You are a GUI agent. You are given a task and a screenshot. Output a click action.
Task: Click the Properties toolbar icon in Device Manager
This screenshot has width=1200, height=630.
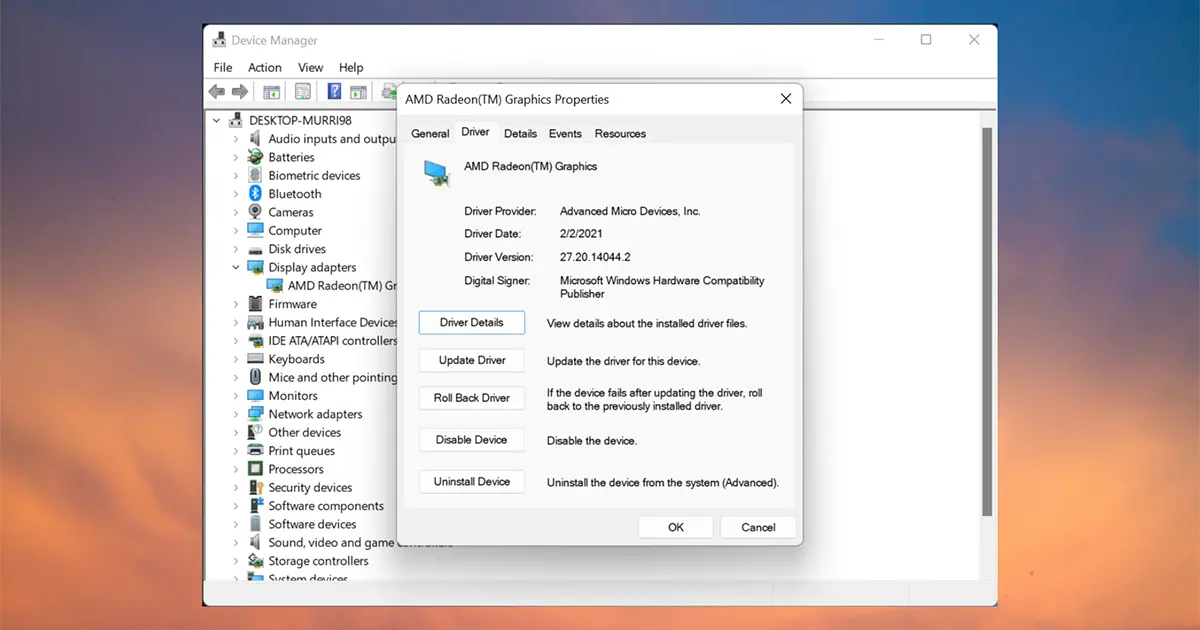pyautogui.click(x=303, y=92)
